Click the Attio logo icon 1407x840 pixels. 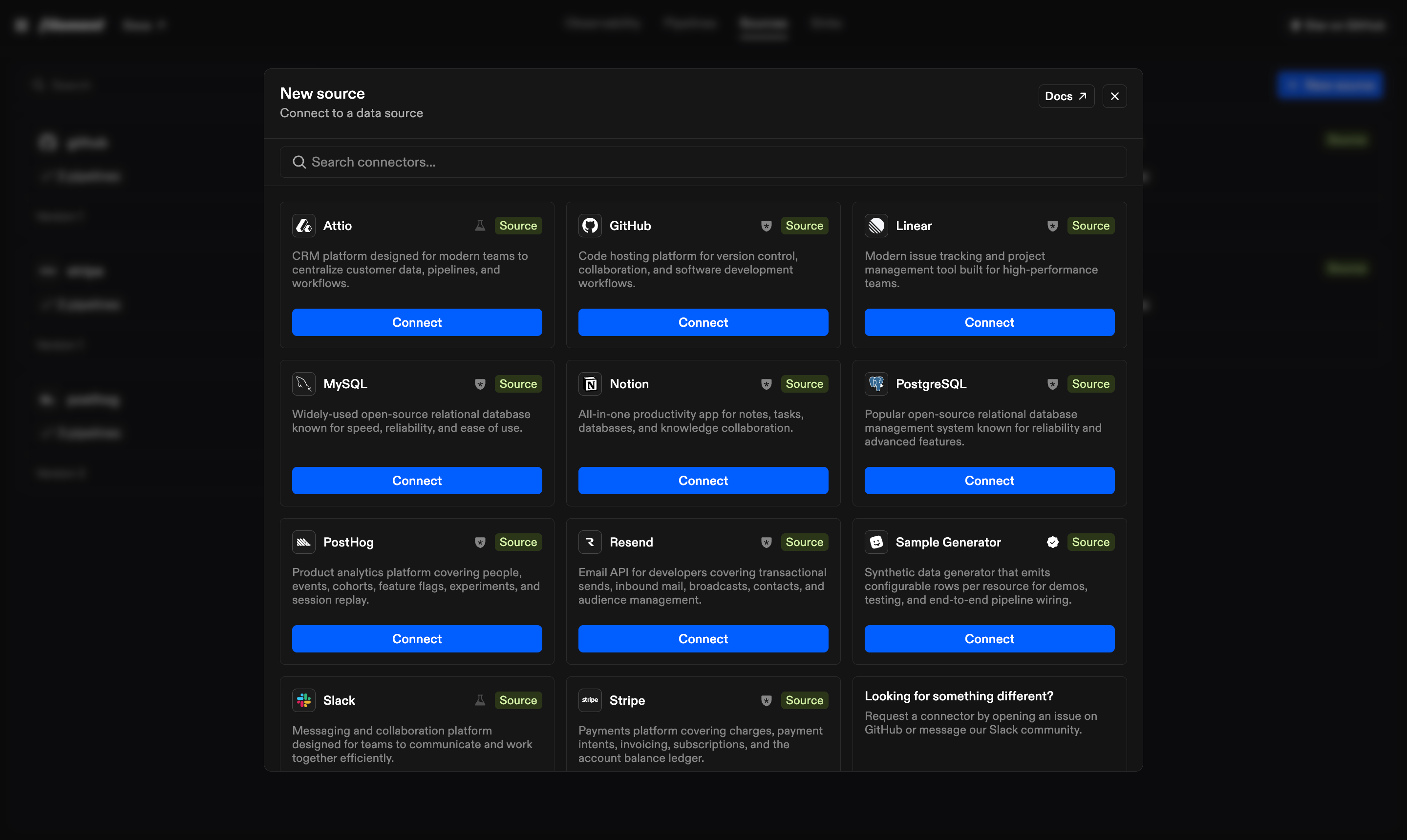click(x=303, y=225)
